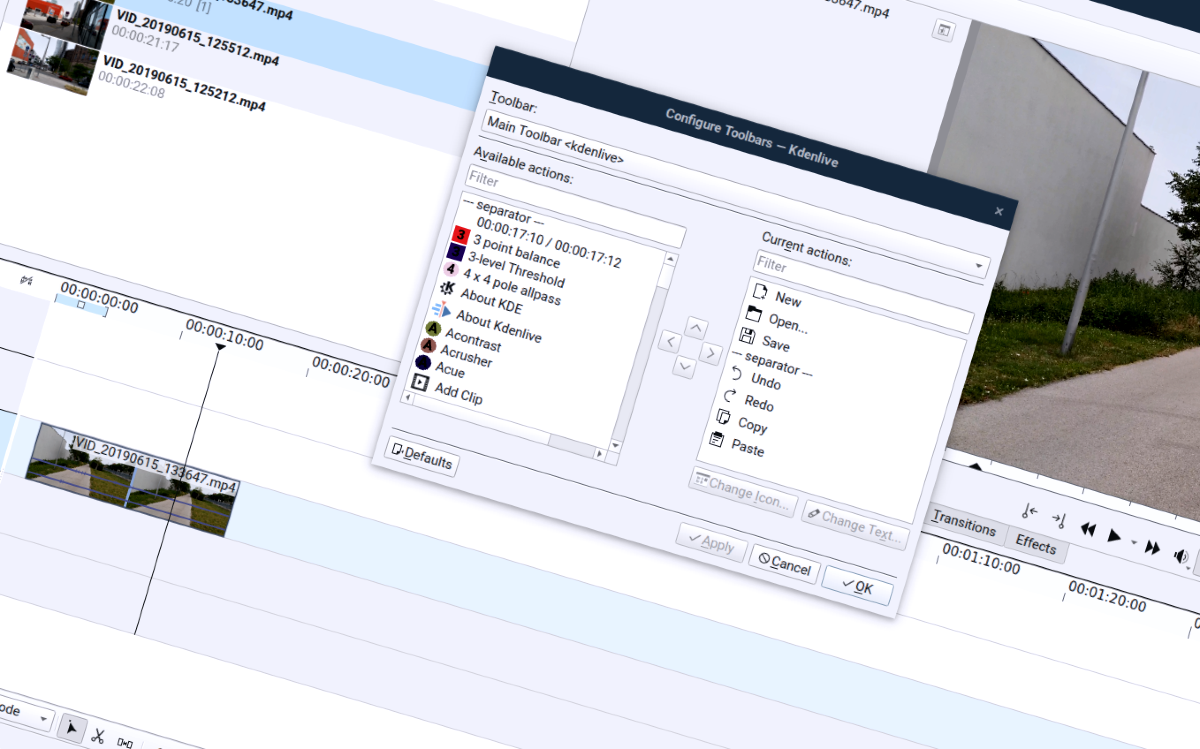
Task: Expand the edit mode dropdown in timeline toolbar
Action: point(43,718)
